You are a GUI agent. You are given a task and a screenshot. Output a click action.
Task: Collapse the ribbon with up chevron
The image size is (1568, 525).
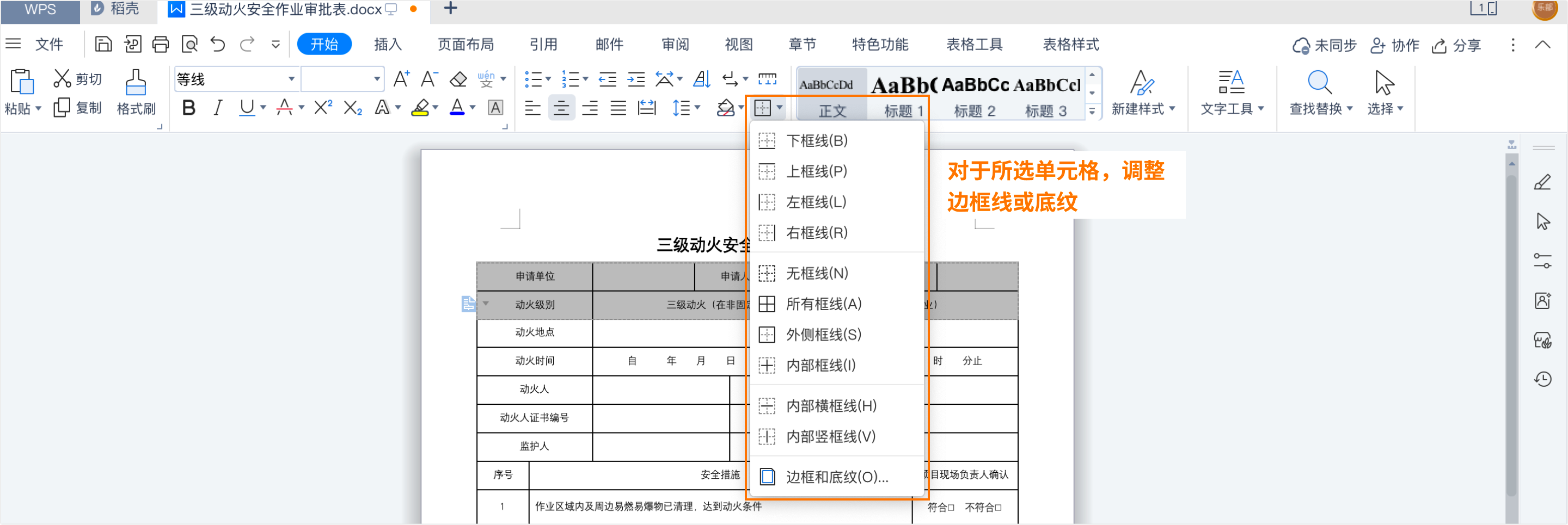click(x=1542, y=45)
